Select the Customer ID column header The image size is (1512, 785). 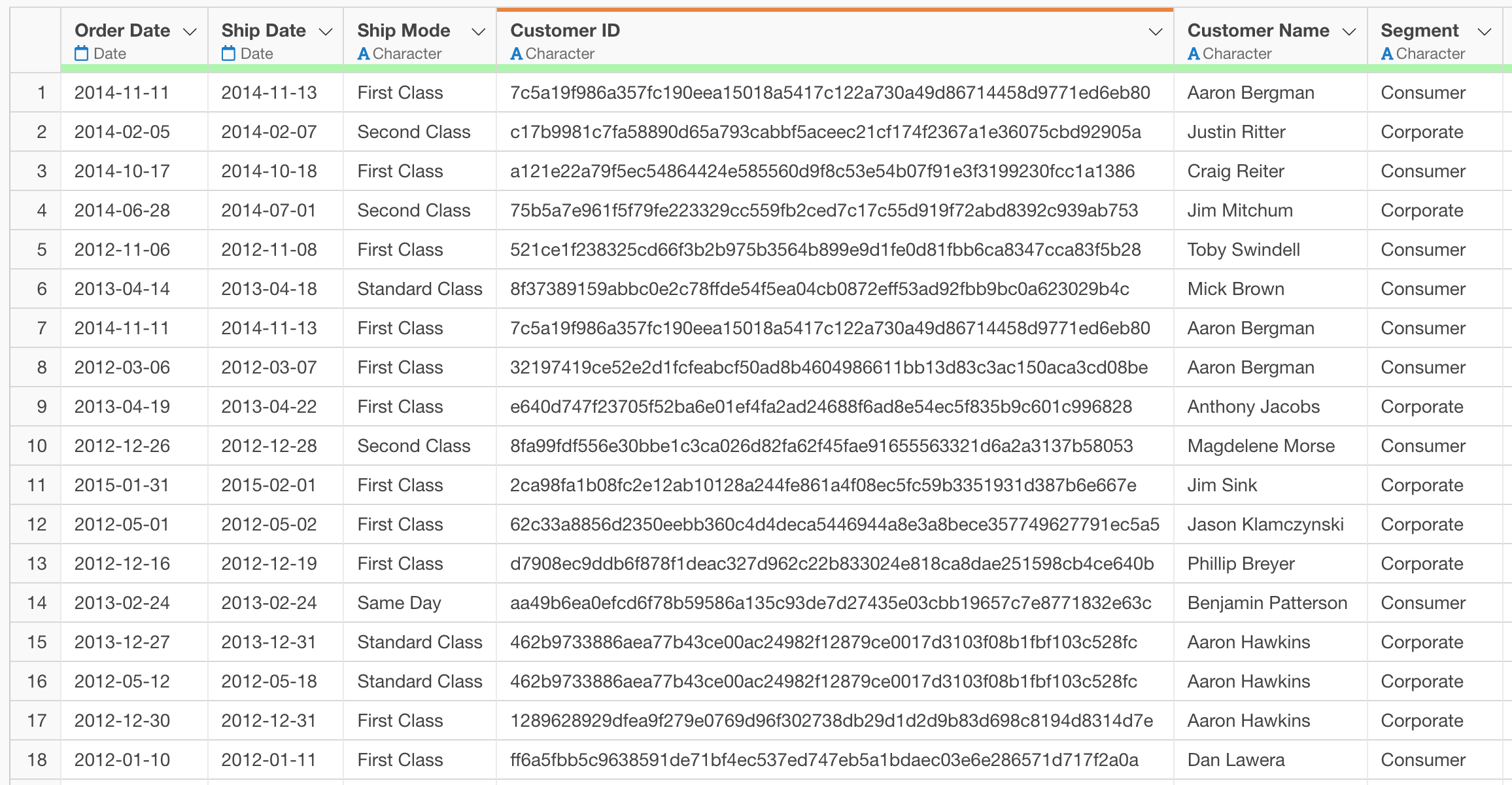(x=565, y=31)
